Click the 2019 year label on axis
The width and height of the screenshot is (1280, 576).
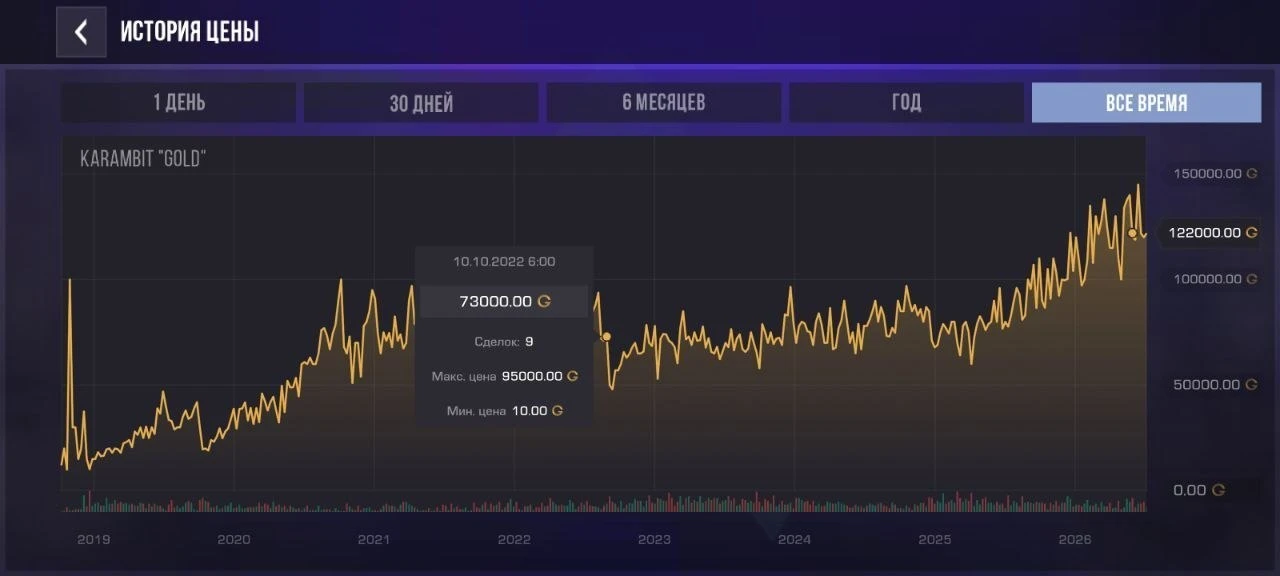93,539
